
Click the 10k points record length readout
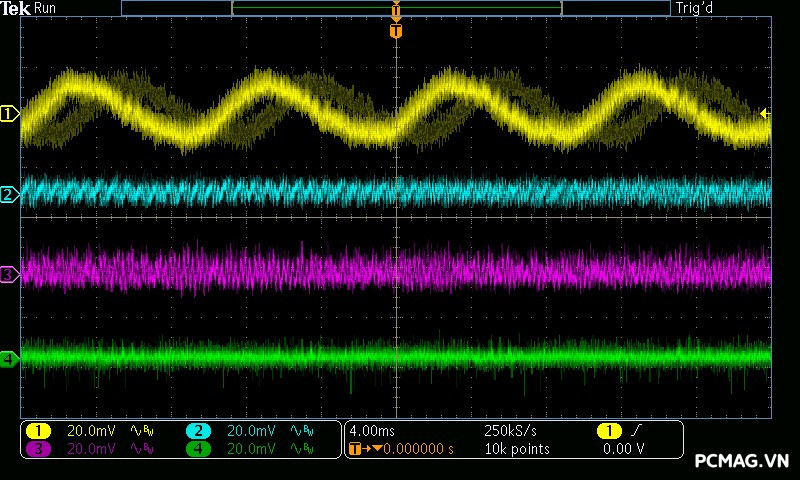click(516, 449)
